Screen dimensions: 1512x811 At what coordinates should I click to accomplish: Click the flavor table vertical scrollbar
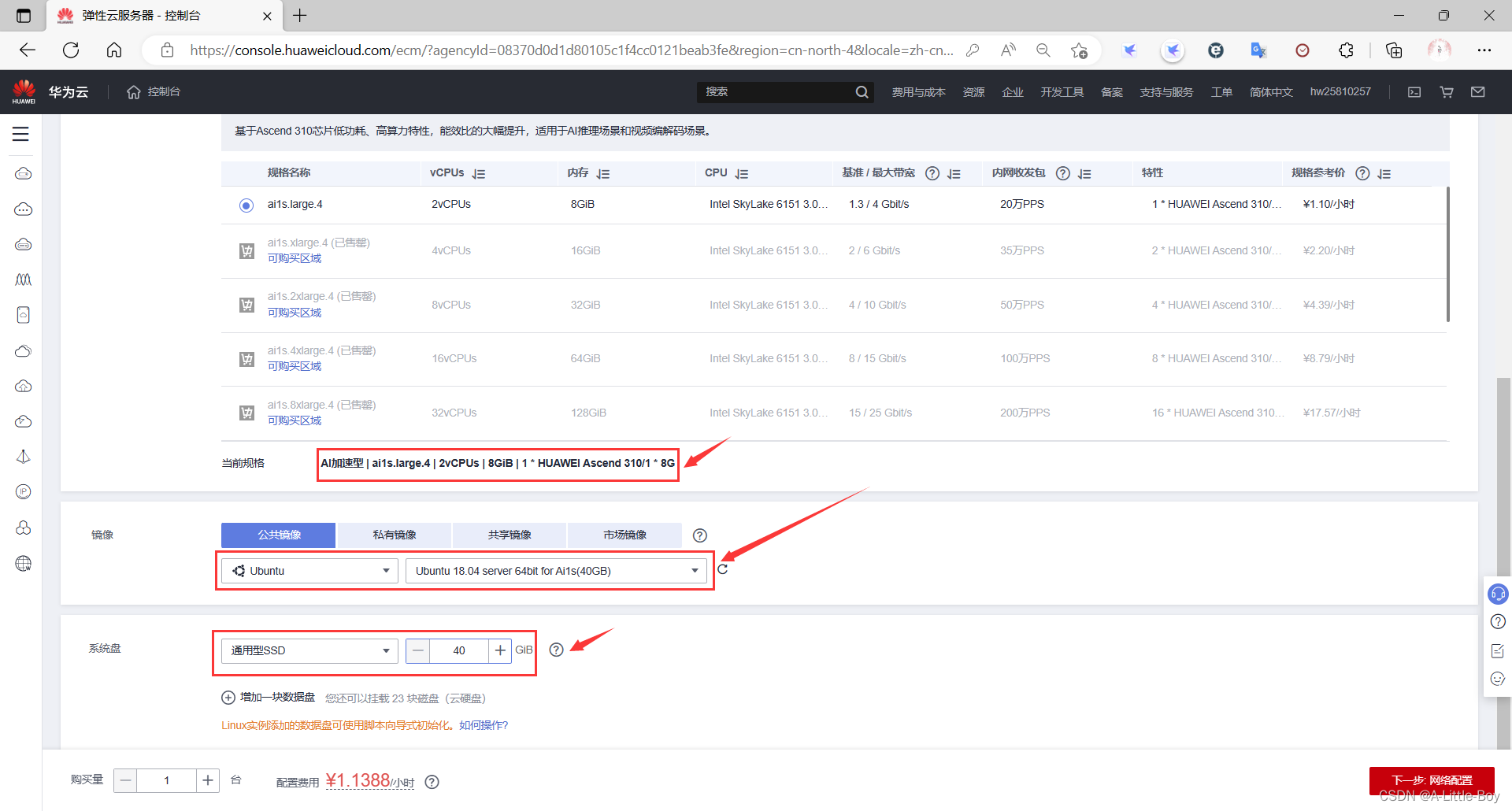(x=1447, y=254)
